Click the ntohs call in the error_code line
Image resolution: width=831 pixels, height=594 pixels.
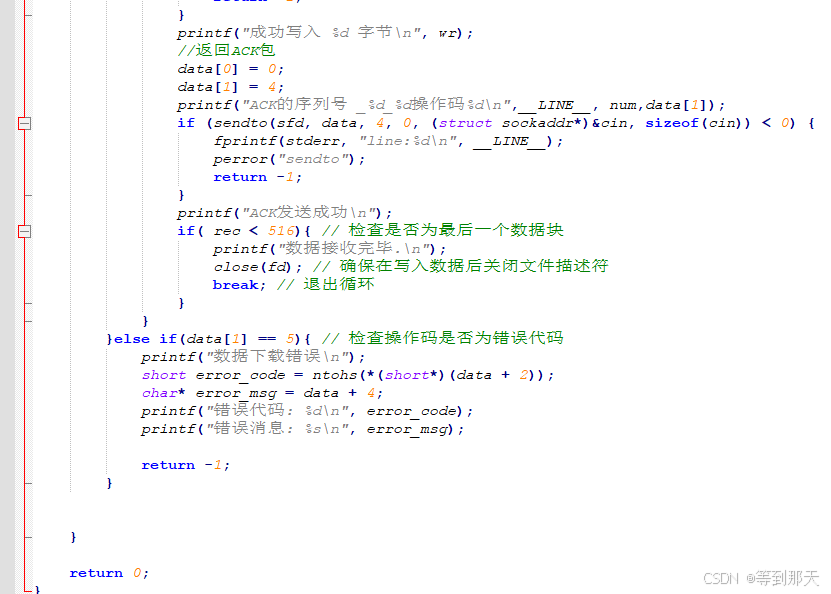[331, 374]
